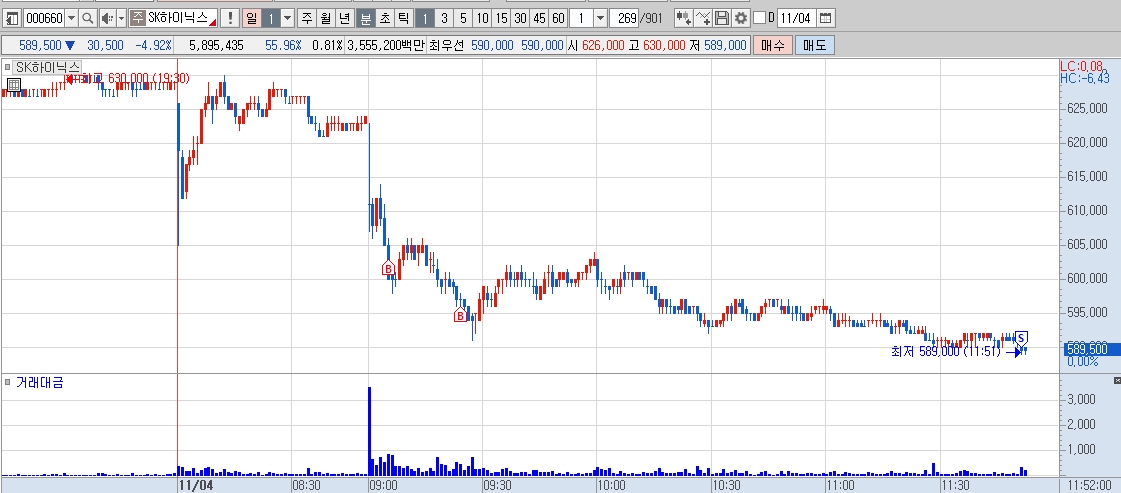The height and width of the screenshot is (493, 1121).
Task: Expand the custom minute interval dropdown
Action: [601, 18]
